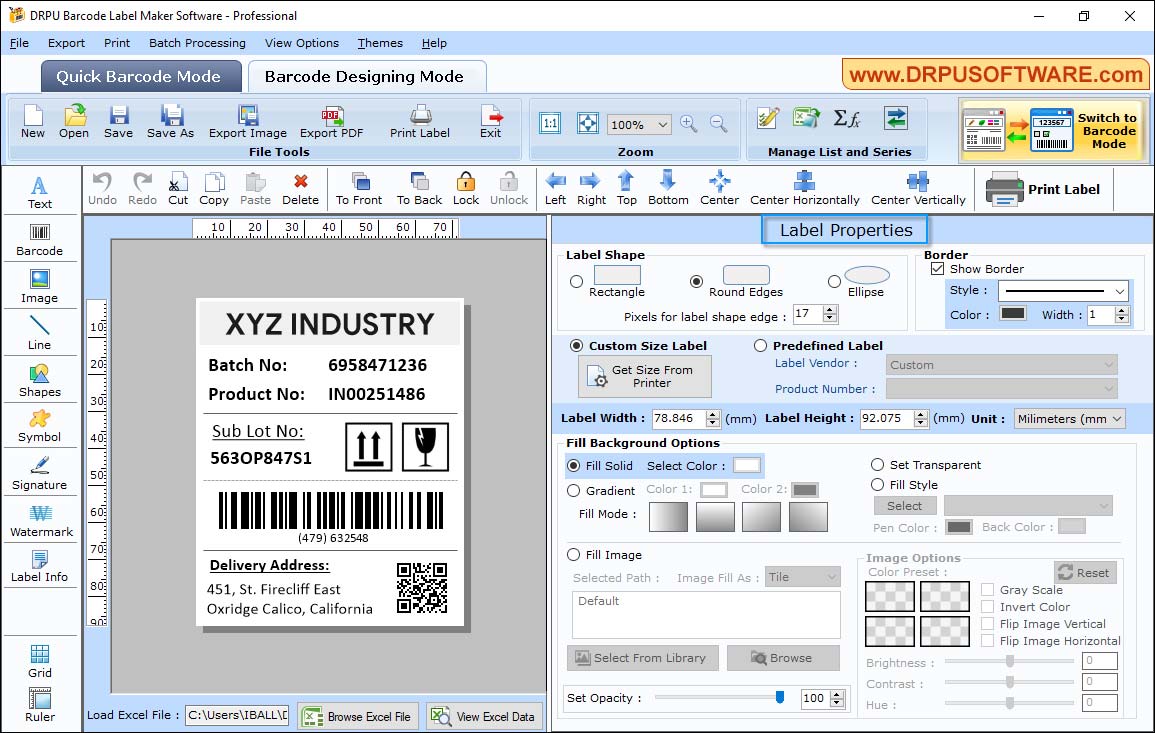
Task: Click the Get Size From Printer button
Action: (x=644, y=375)
